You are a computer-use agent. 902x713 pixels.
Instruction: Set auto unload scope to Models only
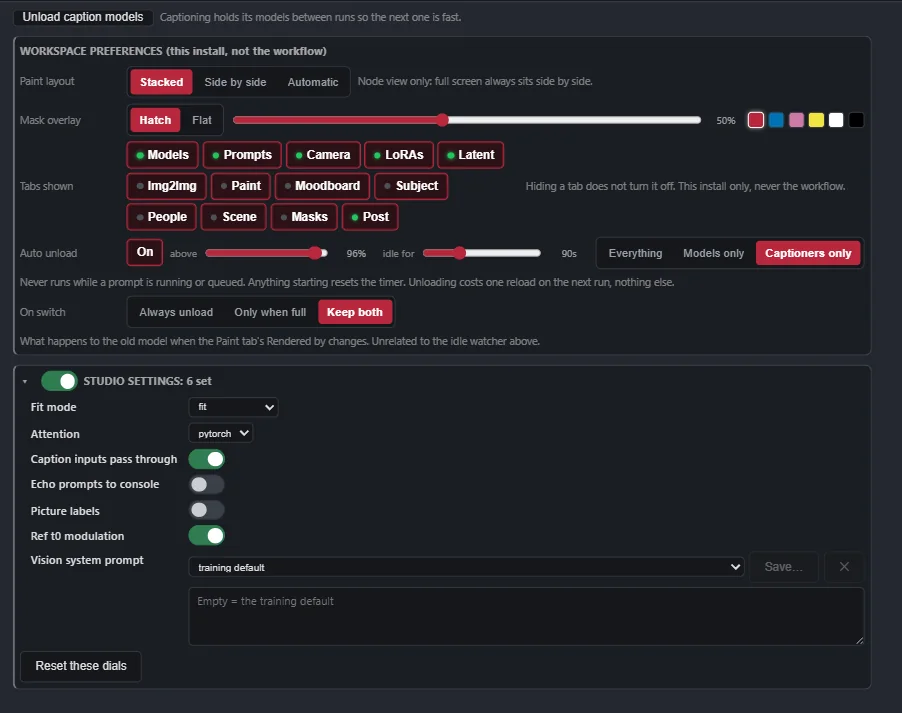[713, 253]
